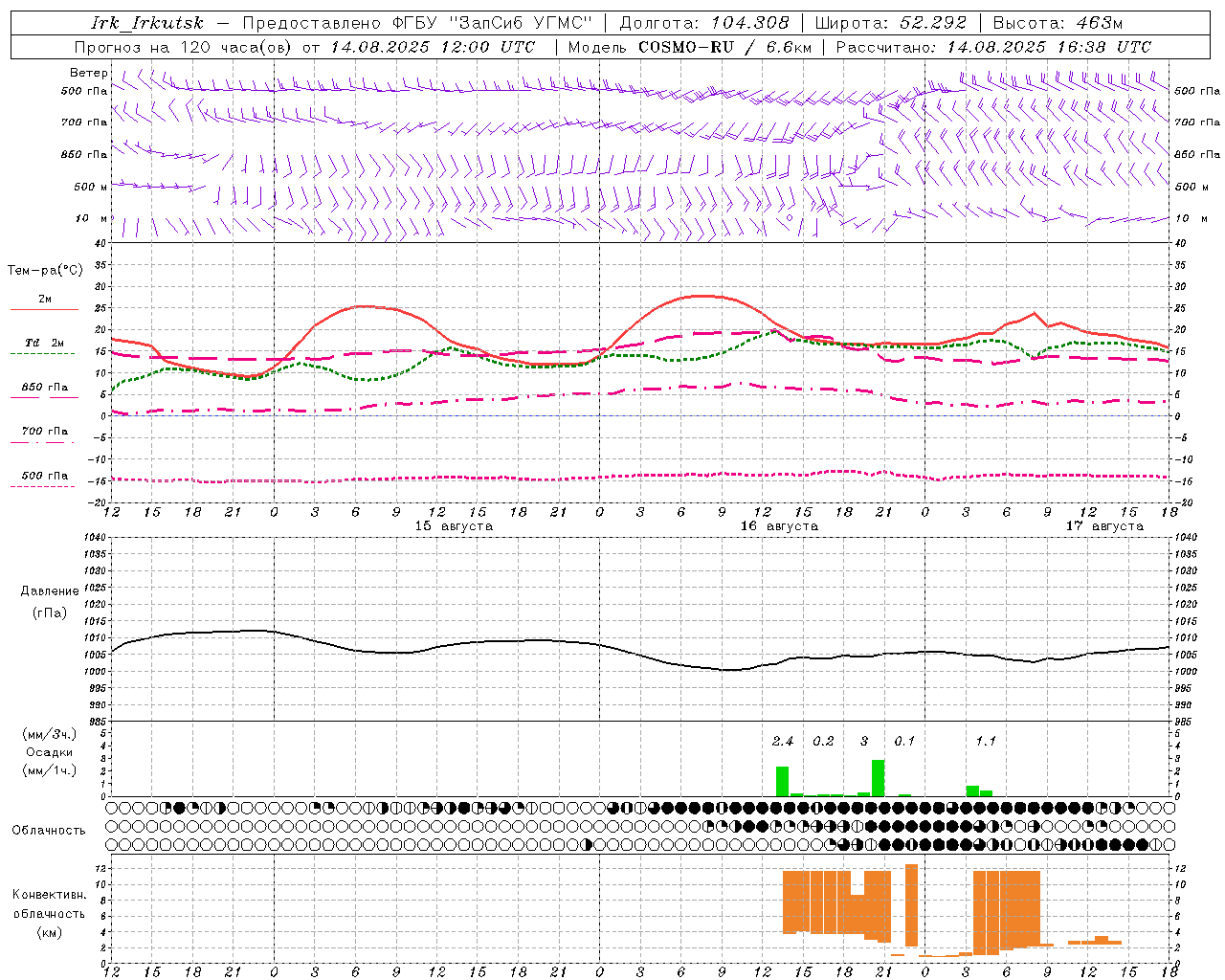Click the 15 августа date label
1225x980 pixels.
coord(454,526)
